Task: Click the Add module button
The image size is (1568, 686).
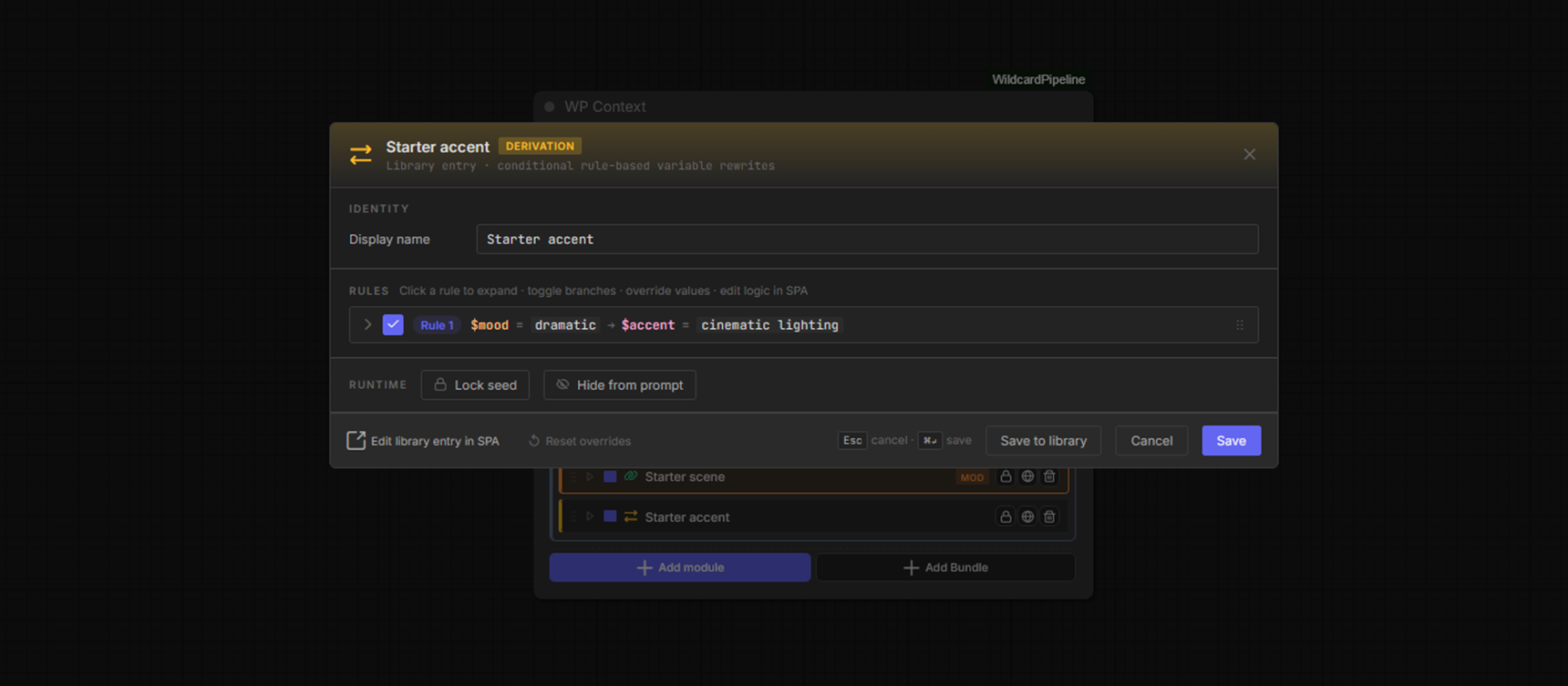Action: [x=680, y=568]
